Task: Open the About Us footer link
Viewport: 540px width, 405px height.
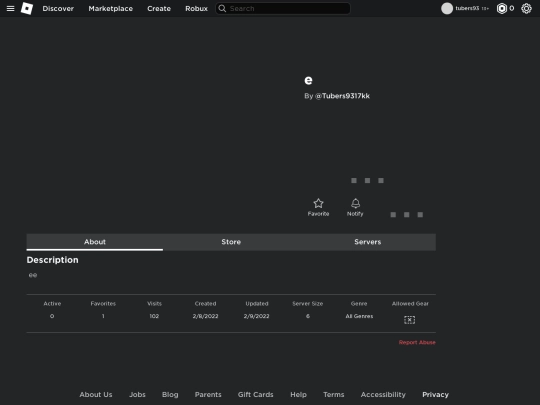Action: [96, 395]
